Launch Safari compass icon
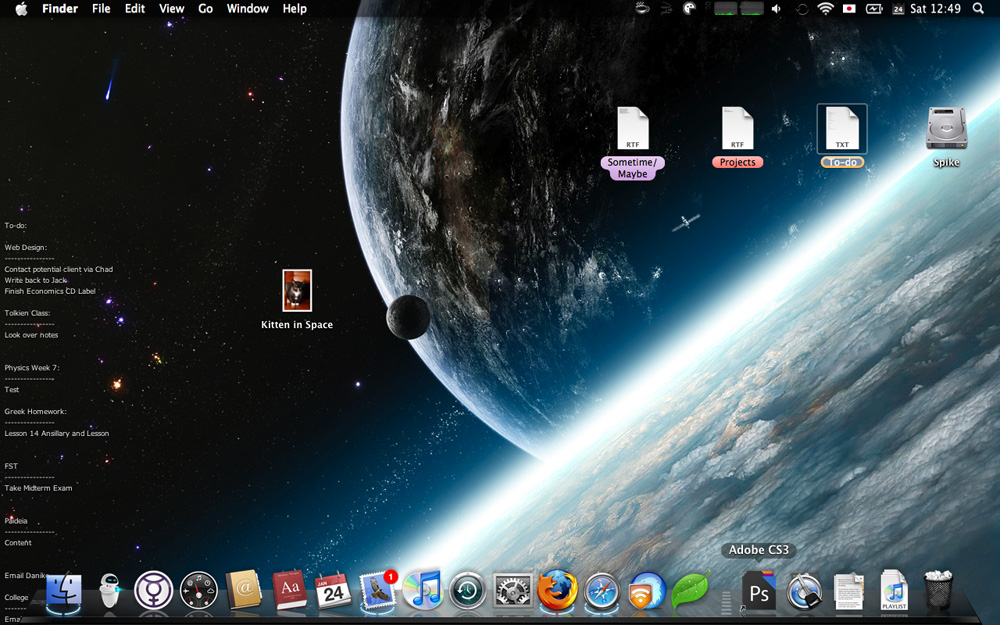Screen dimensions: 1000x625 pyautogui.click(x=601, y=591)
